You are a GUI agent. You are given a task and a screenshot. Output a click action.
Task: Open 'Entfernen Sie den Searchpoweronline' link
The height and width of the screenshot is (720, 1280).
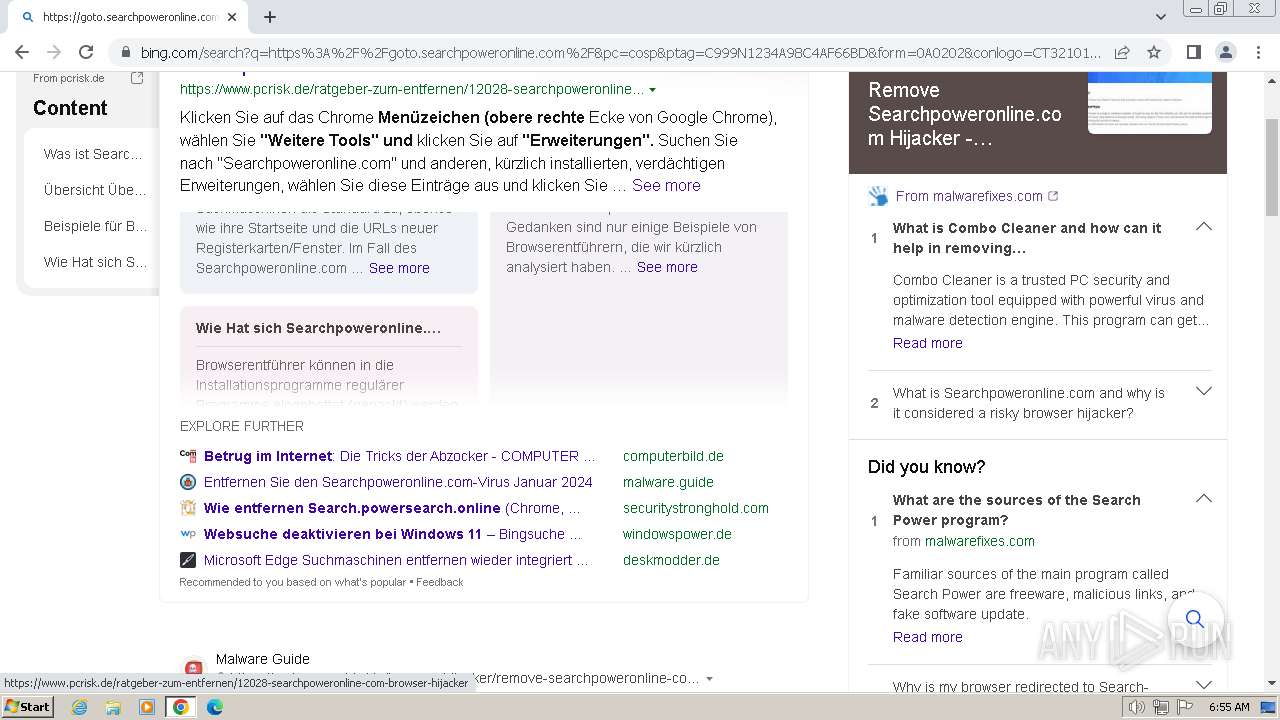(x=398, y=482)
